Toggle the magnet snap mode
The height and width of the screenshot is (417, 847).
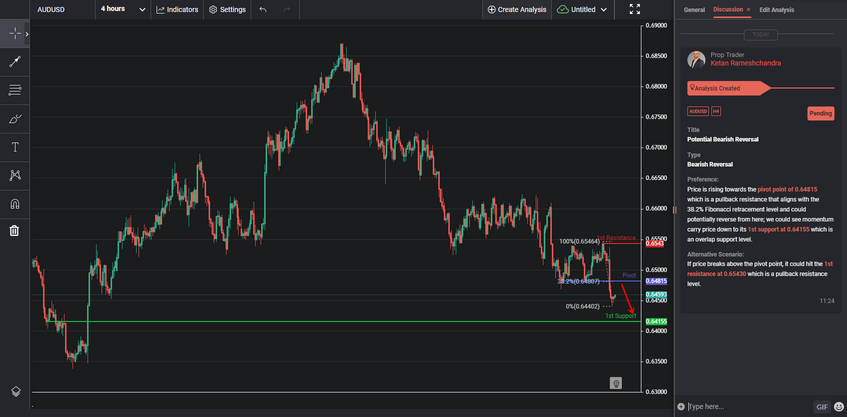click(15, 204)
